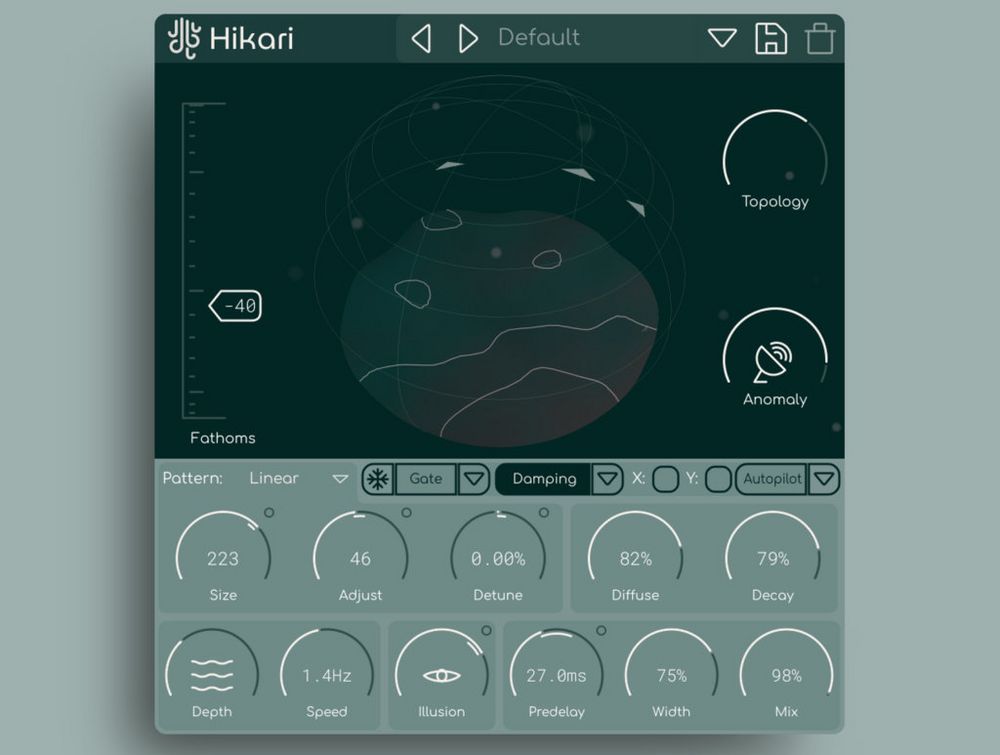Expand the Damping dropdown arrow
The image size is (1000, 755).
click(x=607, y=479)
